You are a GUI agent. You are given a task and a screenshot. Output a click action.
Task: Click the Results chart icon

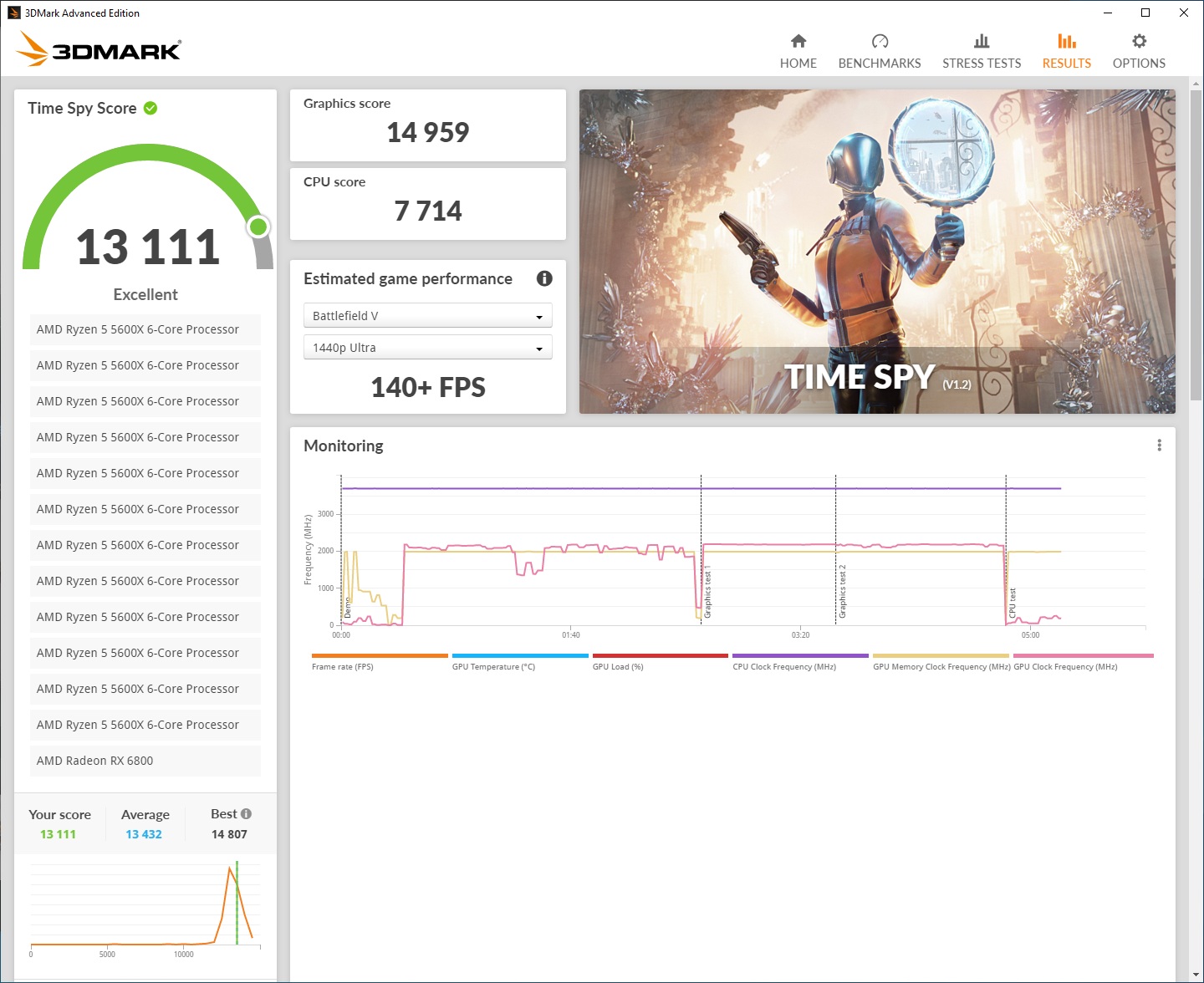click(1066, 41)
